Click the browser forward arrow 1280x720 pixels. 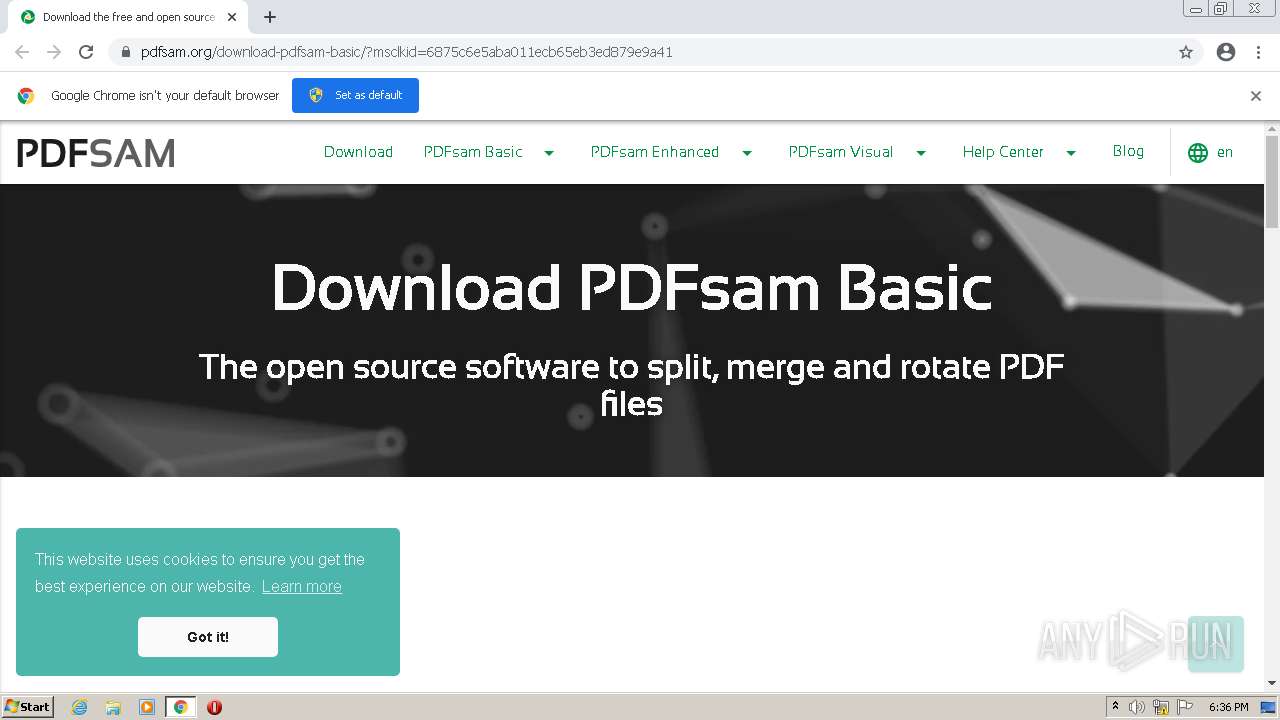pos(54,52)
